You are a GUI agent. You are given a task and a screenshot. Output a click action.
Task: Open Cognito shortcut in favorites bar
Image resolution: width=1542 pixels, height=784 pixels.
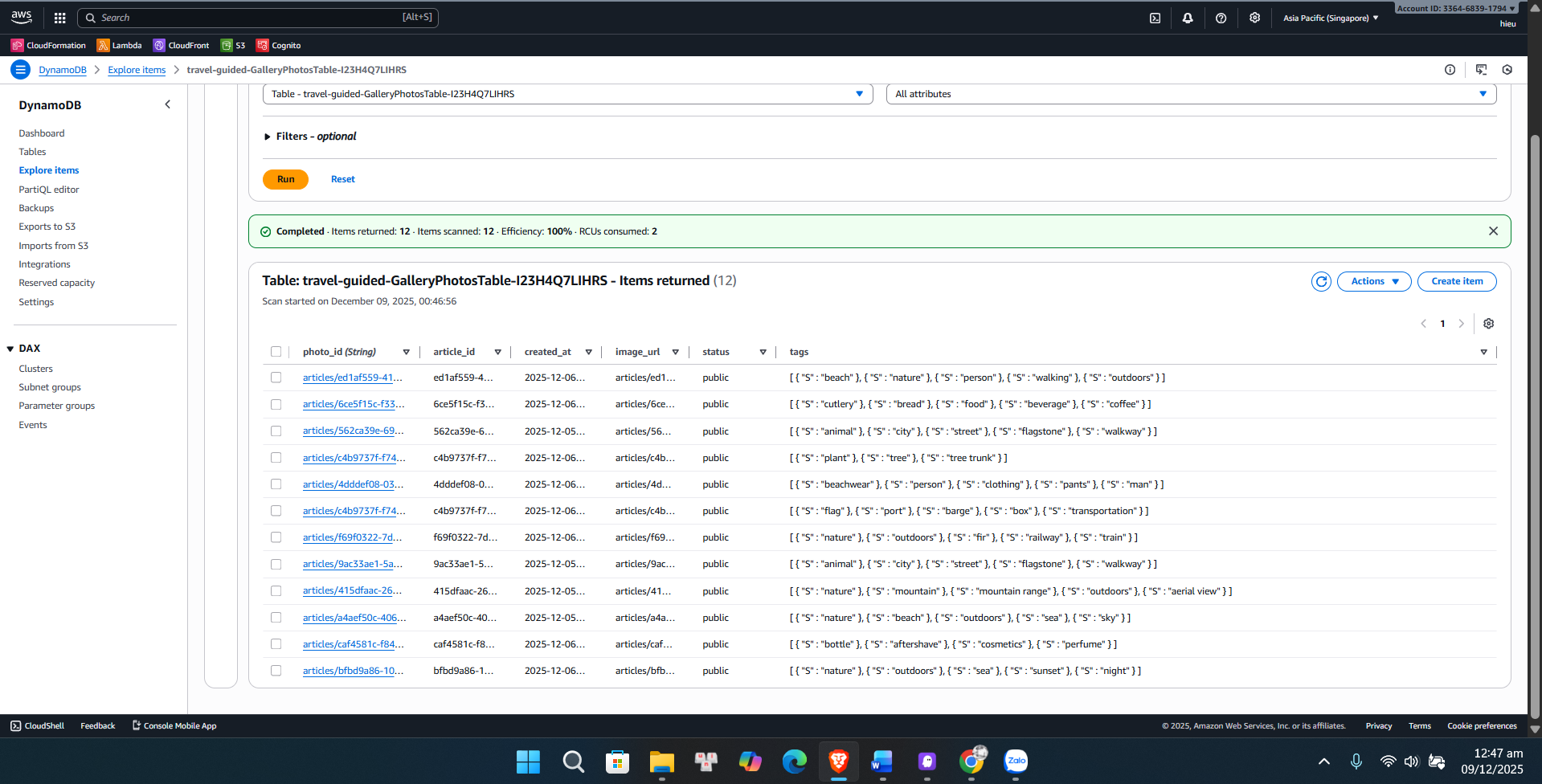coord(279,46)
